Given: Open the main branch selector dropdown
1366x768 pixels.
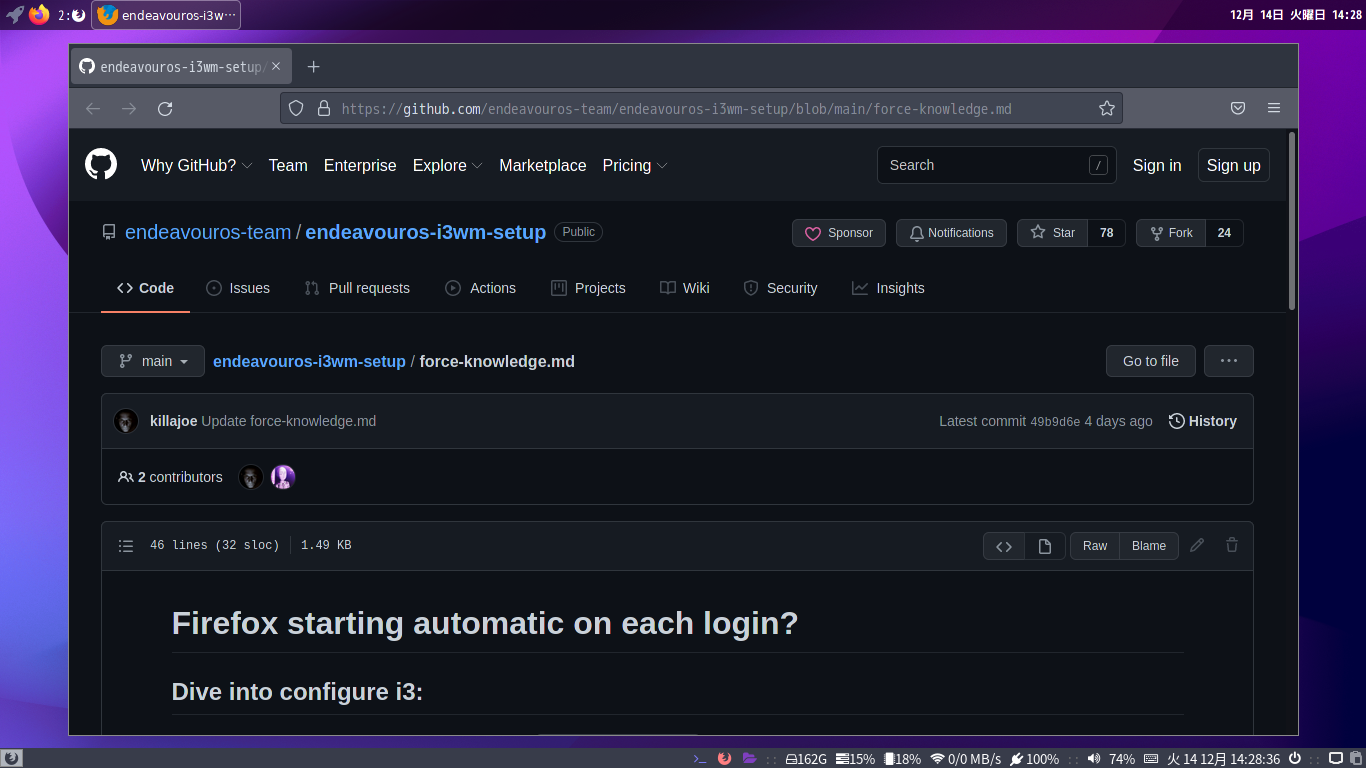Looking at the screenshot, I should coord(153,361).
